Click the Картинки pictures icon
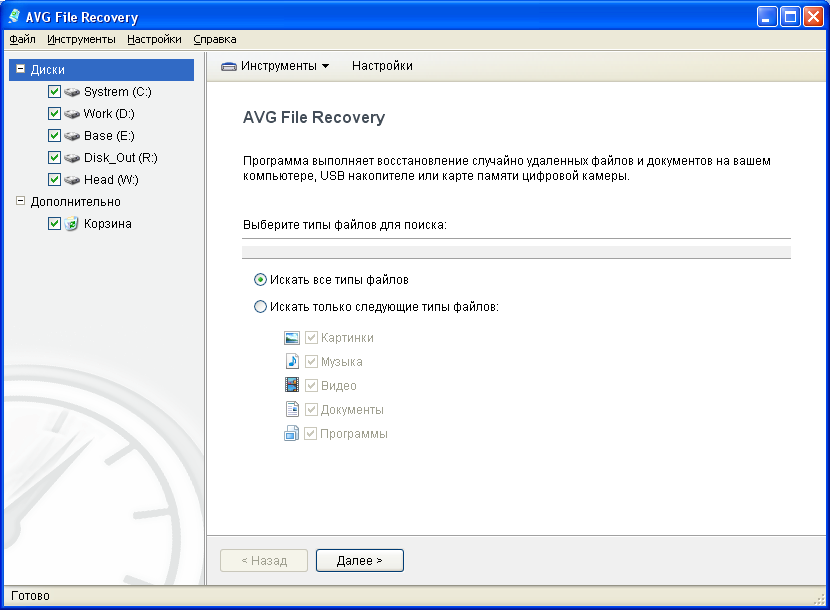Screen dimensions: 830x610 pos(292,338)
